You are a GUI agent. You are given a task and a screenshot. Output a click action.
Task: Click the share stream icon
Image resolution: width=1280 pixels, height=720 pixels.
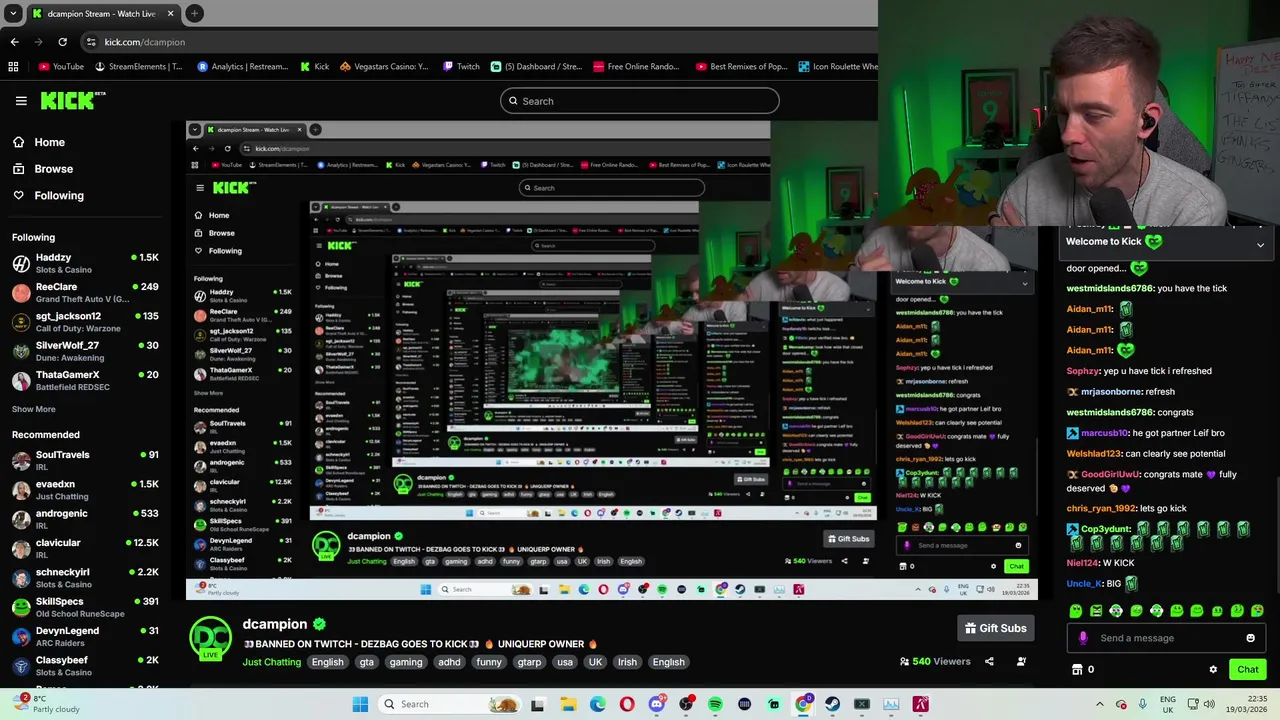tap(989, 661)
